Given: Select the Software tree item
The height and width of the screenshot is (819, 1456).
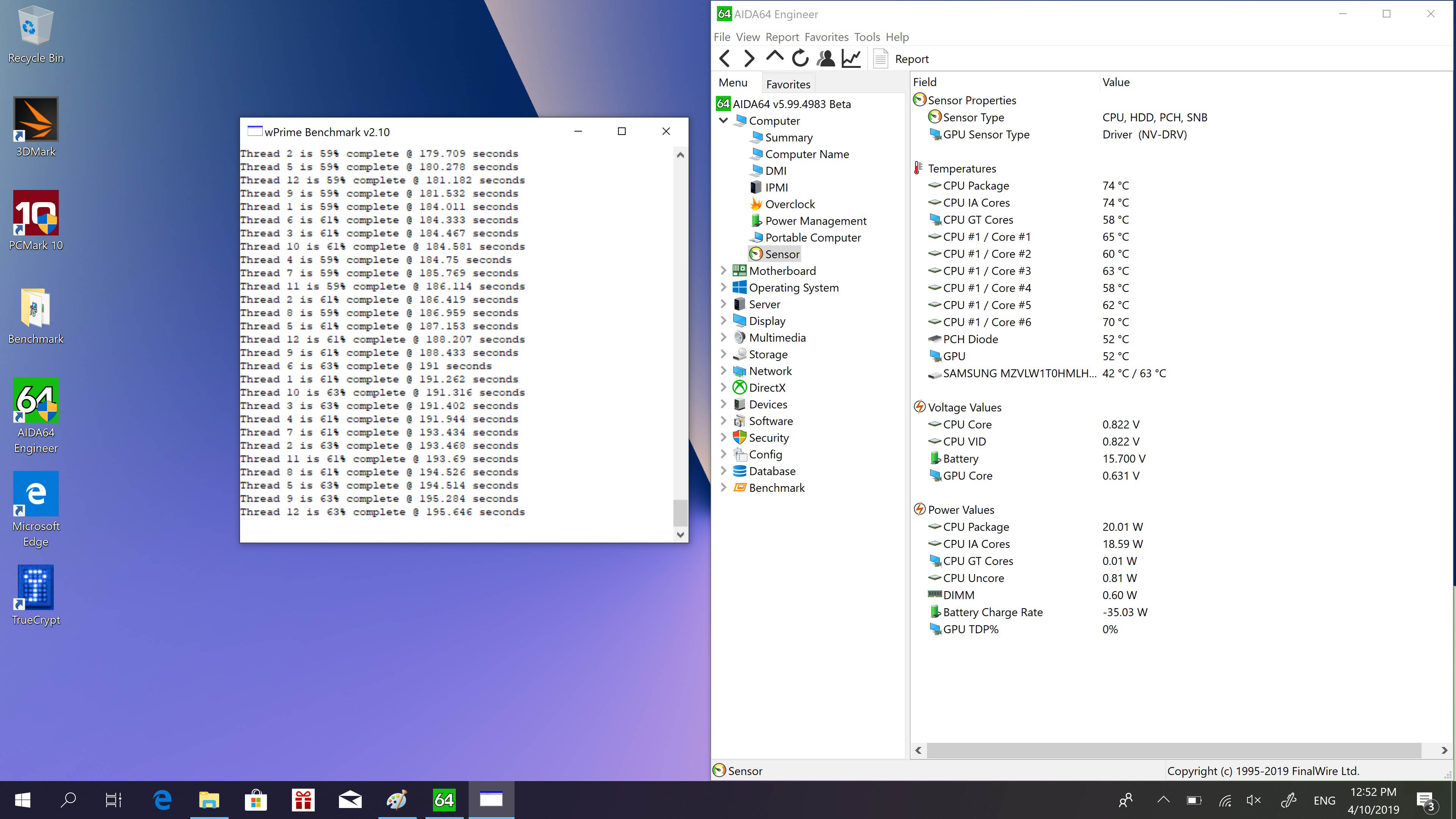Looking at the screenshot, I should pyautogui.click(x=764, y=421).
